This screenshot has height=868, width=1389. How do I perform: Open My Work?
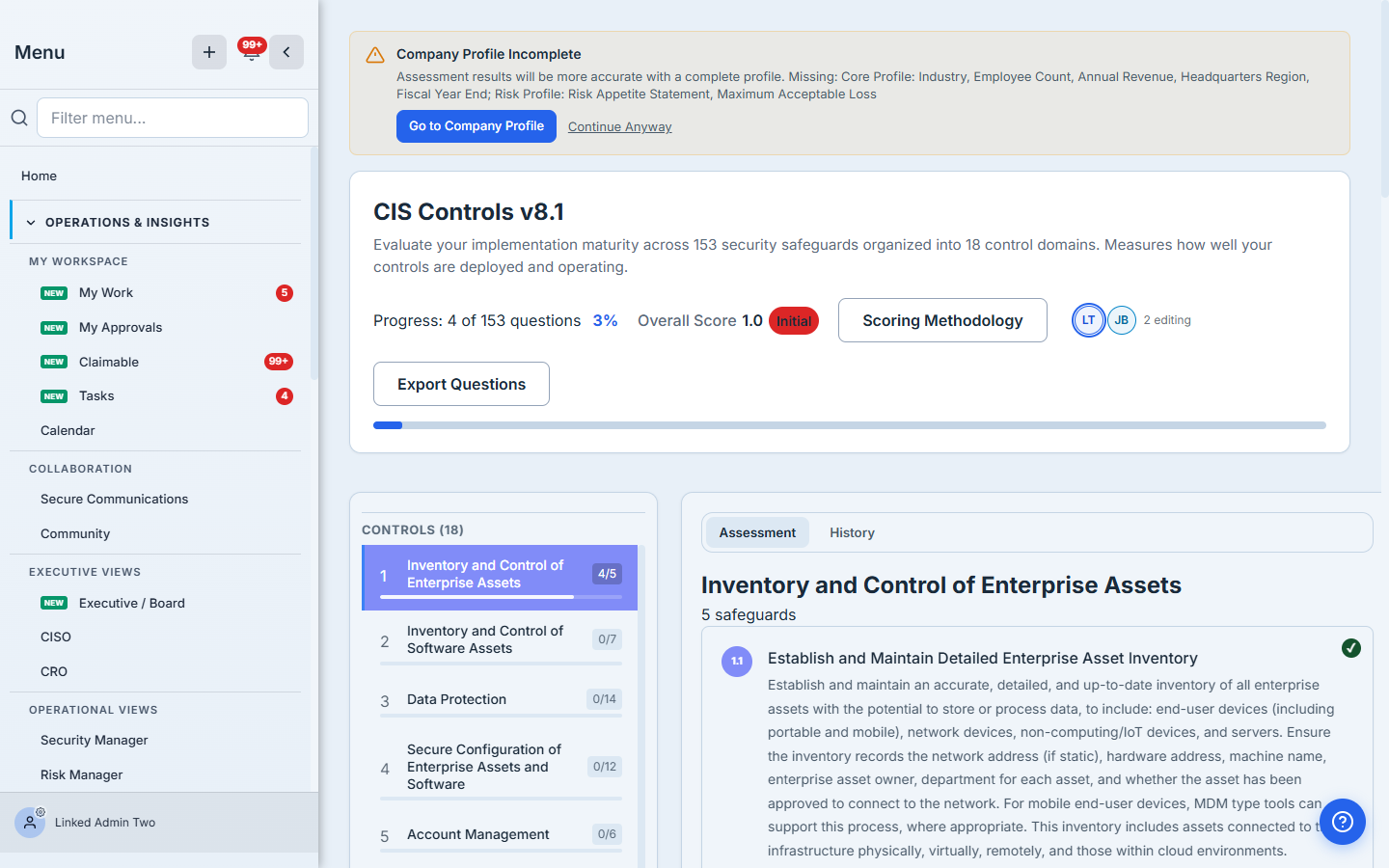pos(106,293)
